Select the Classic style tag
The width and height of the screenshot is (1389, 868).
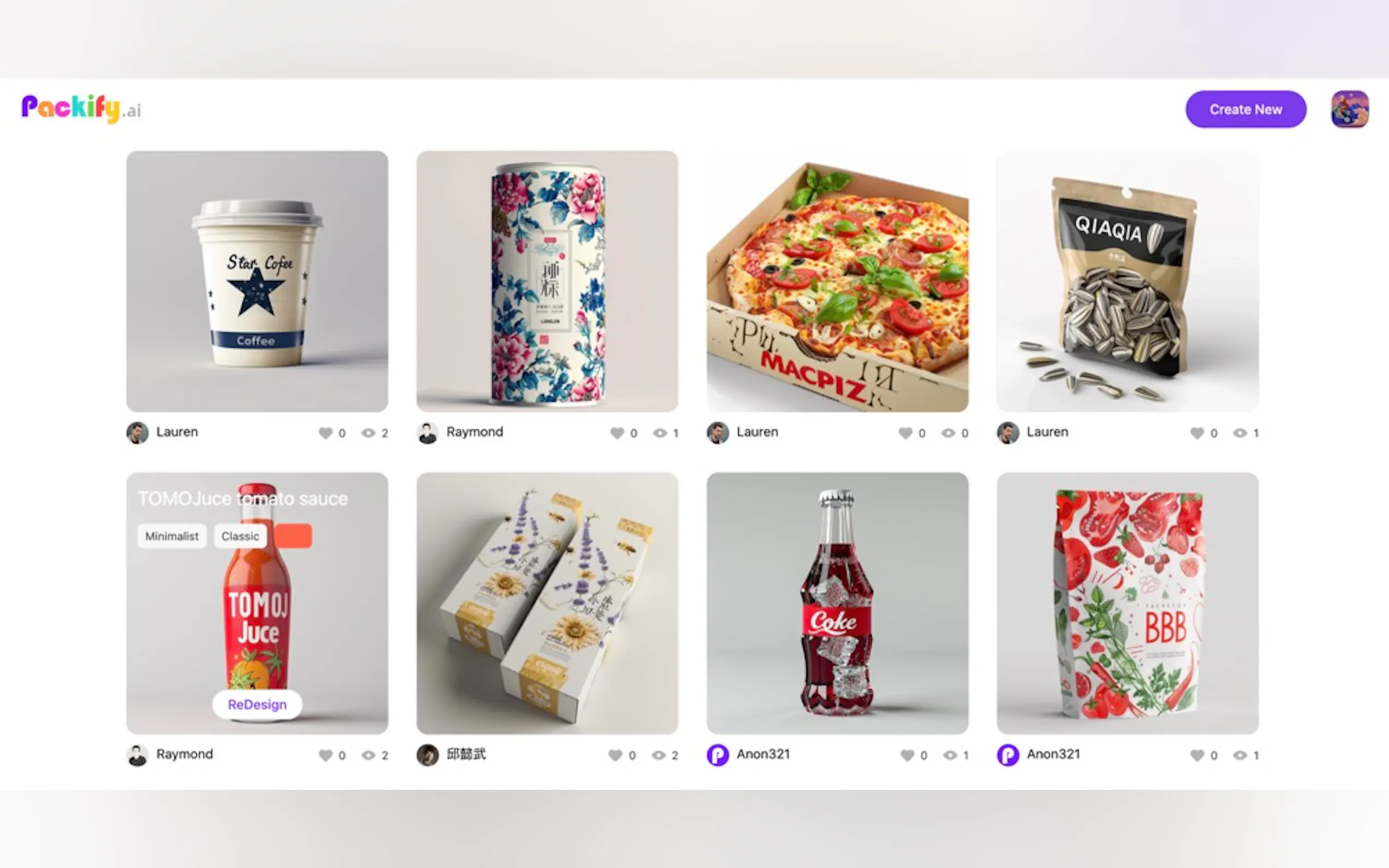[x=240, y=536]
